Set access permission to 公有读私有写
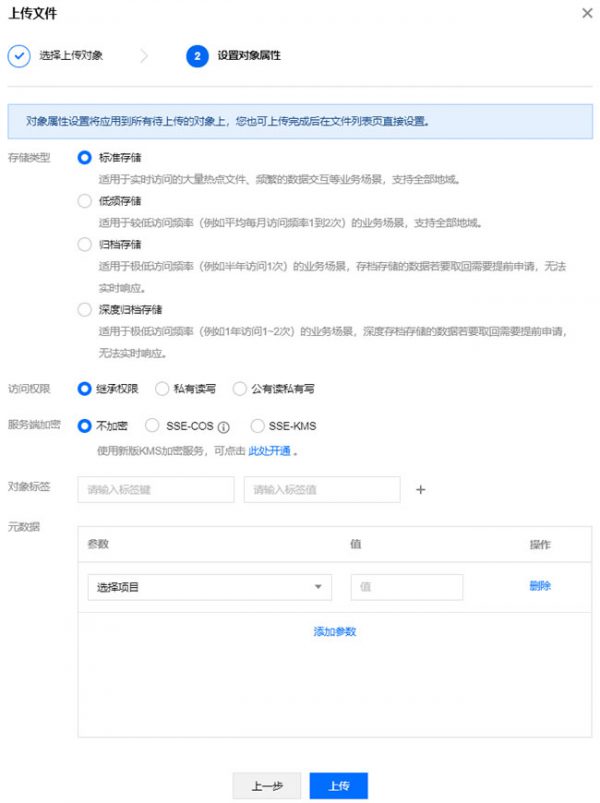The height and width of the screenshot is (803, 600). click(x=238, y=388)
